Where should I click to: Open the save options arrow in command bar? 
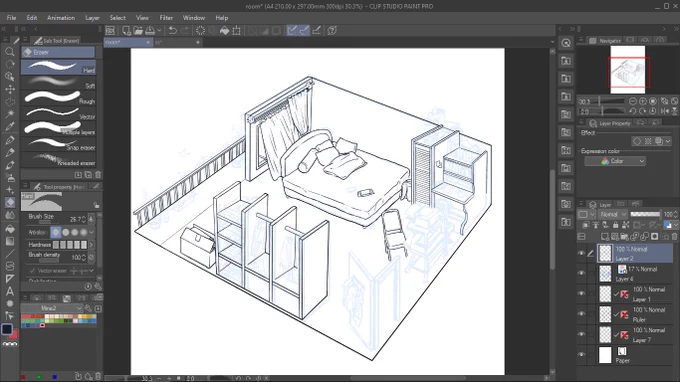point(159,30)
